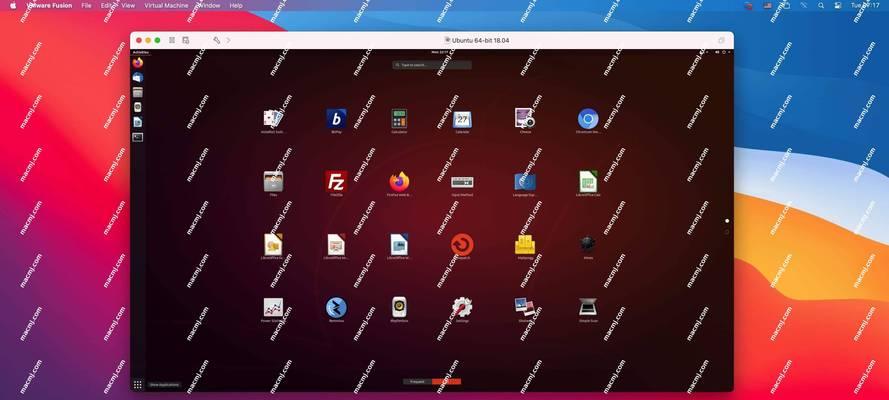Launch LibreOffice Draw
This screenshot has width=889, height=400.
coord(273,244)
